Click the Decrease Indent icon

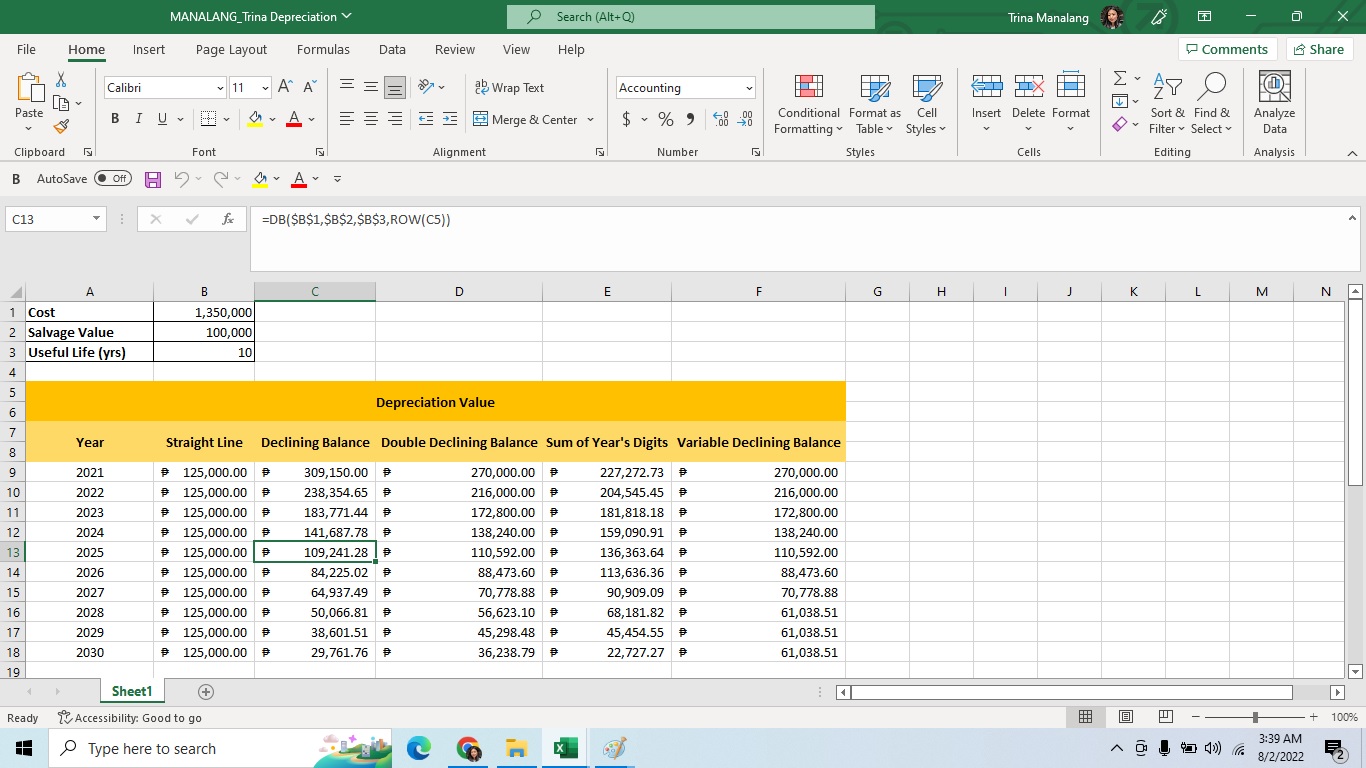coord(426,119)
